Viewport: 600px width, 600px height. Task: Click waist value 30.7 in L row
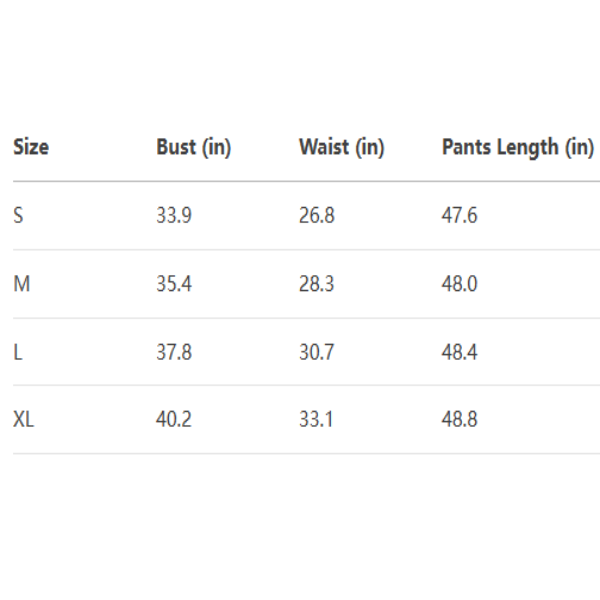coord(317,352)
